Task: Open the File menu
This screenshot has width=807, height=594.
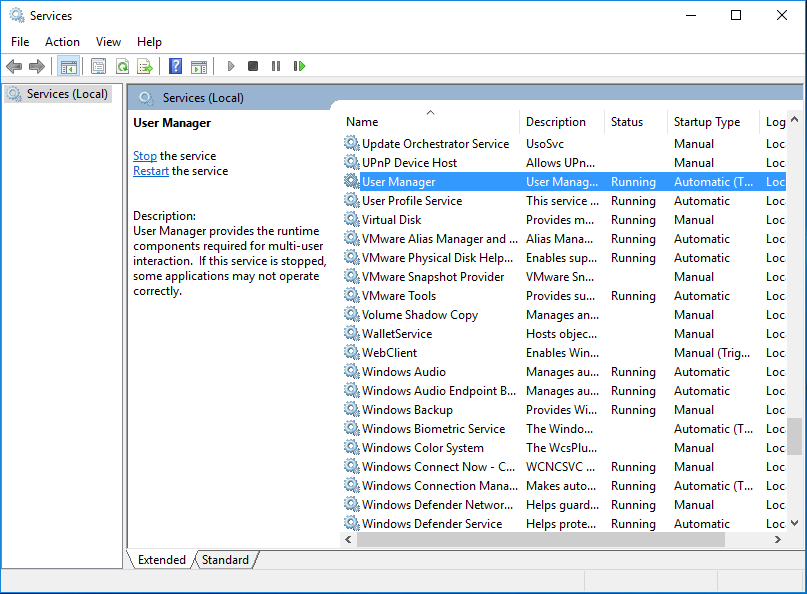Action: (x=20, y=42)
